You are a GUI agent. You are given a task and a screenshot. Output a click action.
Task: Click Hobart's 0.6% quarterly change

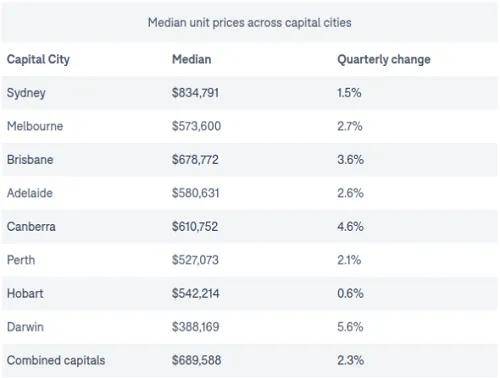pyautogui.click(x=350, y=294)
